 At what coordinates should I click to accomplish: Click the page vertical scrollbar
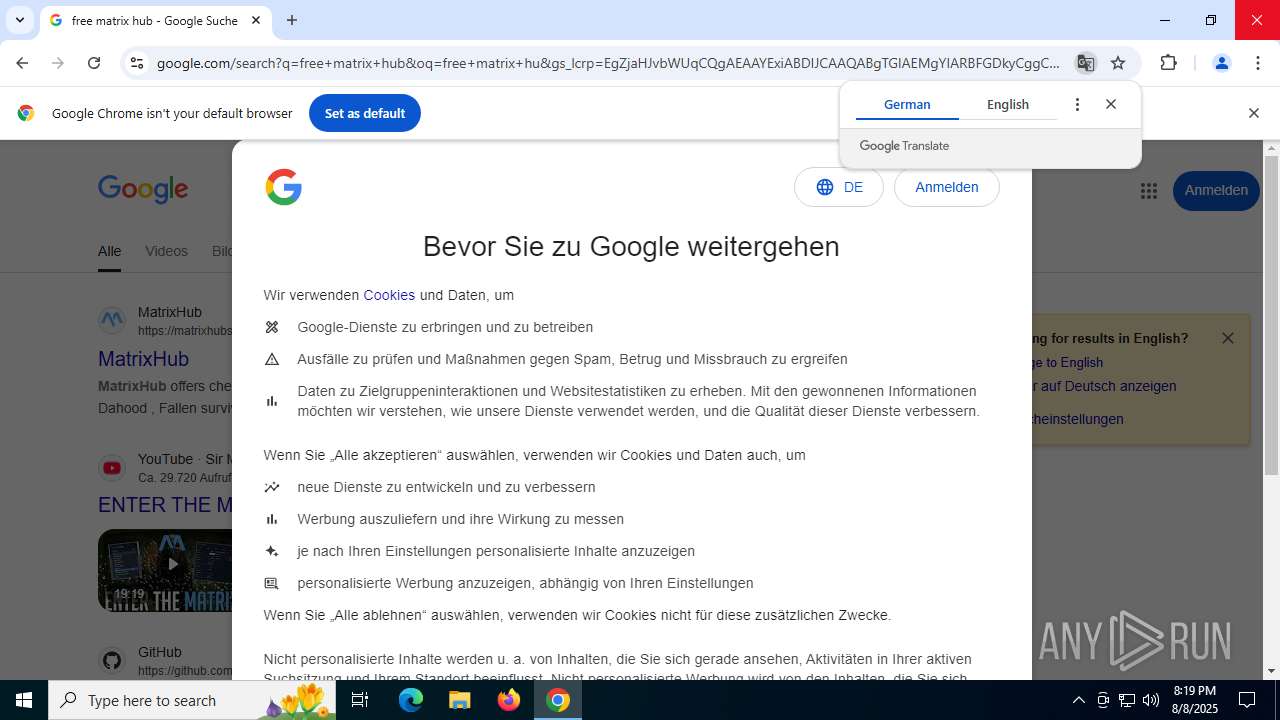click(1271, 315)
